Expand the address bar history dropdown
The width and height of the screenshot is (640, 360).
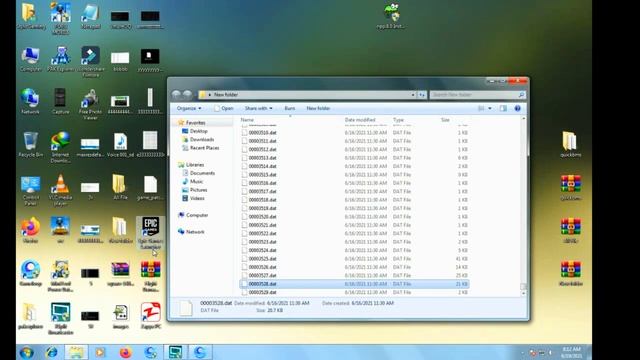click(x=413, y=95)
